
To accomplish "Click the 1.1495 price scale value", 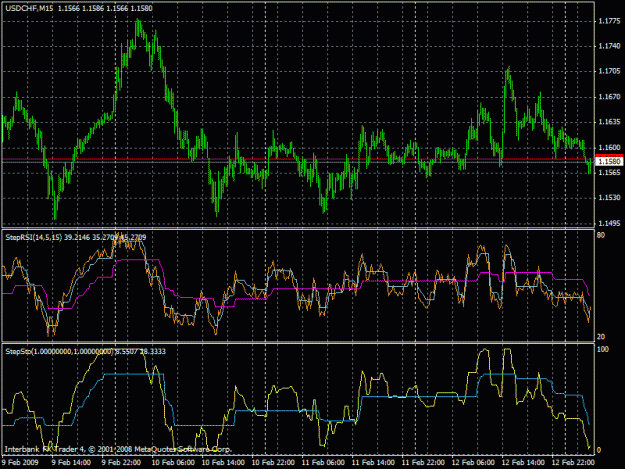I will click(609, 223).
